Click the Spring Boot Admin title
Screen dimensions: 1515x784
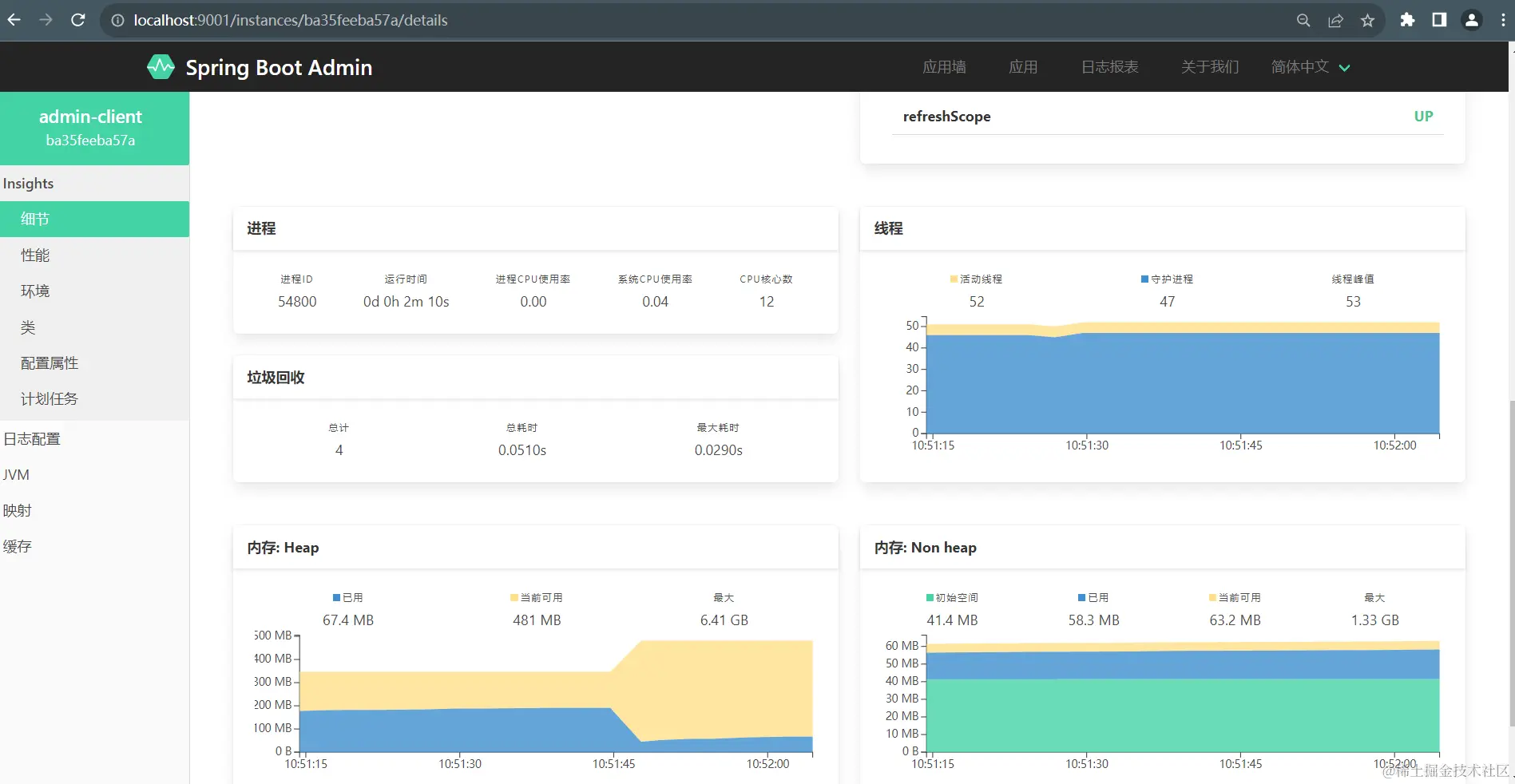(x=279, y=68)
